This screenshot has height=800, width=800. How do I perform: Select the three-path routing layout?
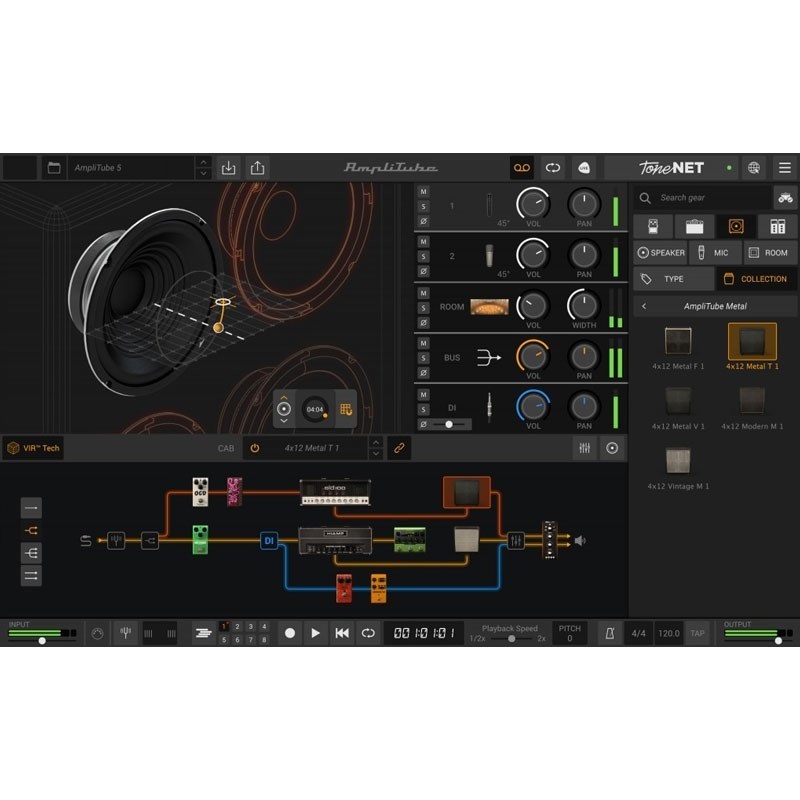pyautogui.click(x=31, y=553)
